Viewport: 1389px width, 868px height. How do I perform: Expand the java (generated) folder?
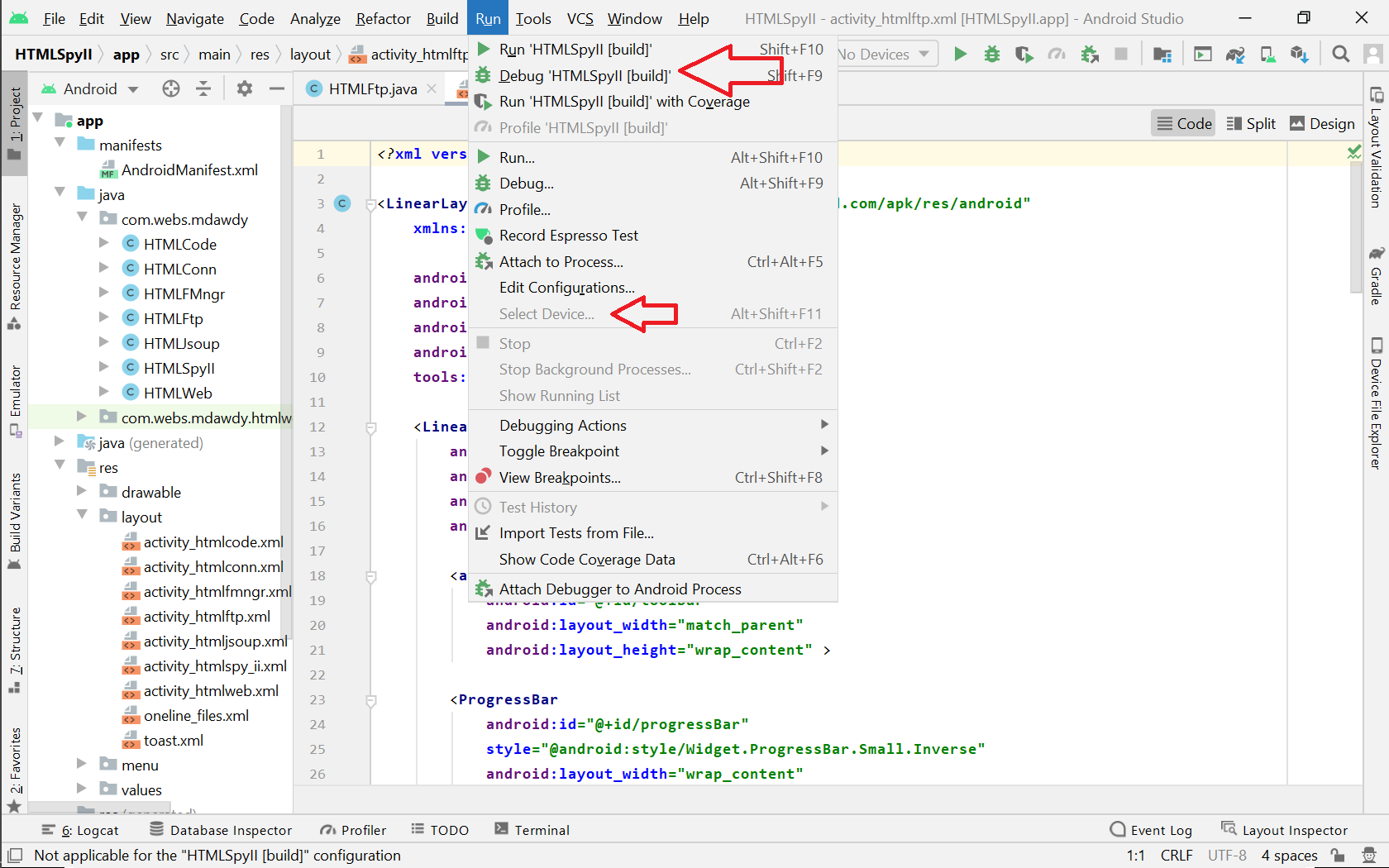point(60,442)
